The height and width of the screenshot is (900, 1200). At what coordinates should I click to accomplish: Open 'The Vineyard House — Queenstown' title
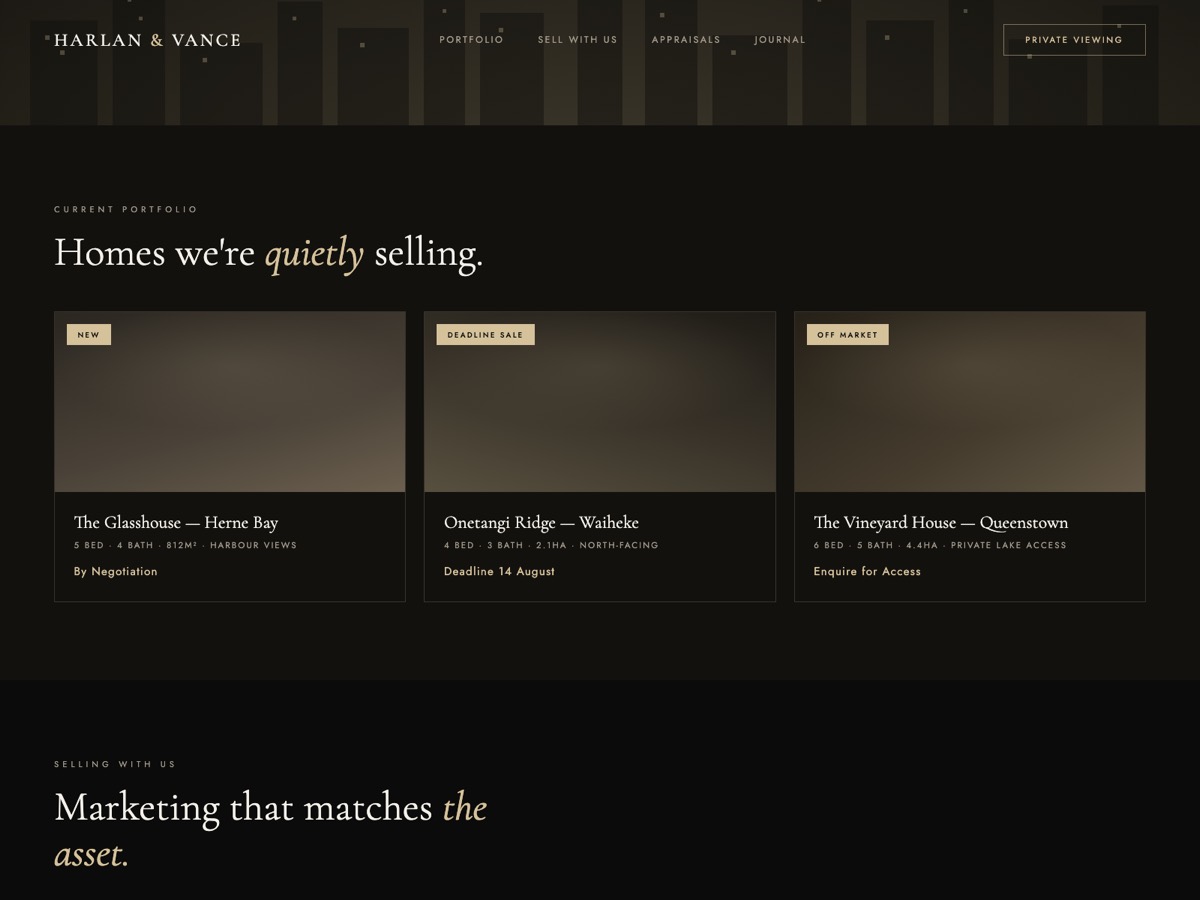click(941, 522)
